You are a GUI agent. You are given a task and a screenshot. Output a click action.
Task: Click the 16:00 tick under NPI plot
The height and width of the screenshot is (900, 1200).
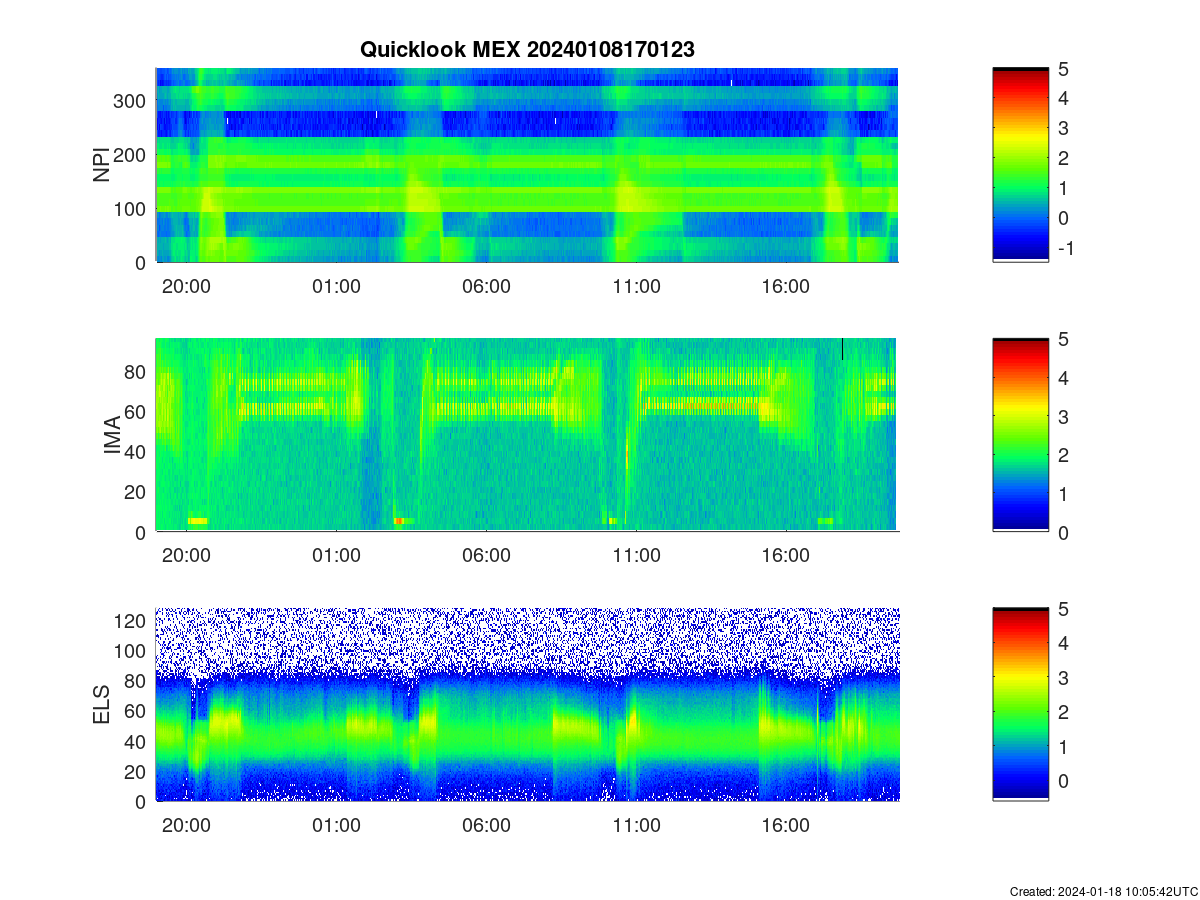click(786, 287)
